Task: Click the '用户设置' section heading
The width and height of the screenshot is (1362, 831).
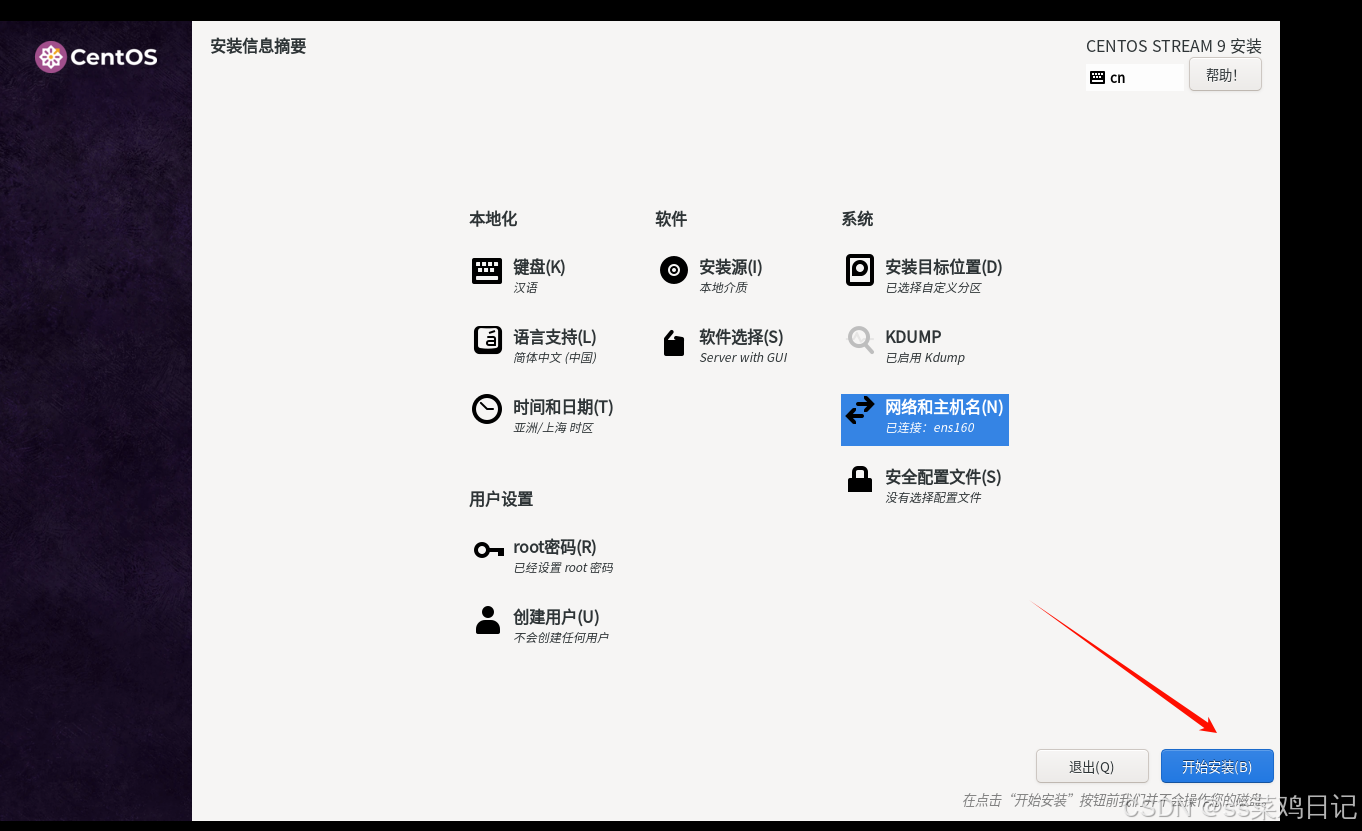Action: point(501,499)
